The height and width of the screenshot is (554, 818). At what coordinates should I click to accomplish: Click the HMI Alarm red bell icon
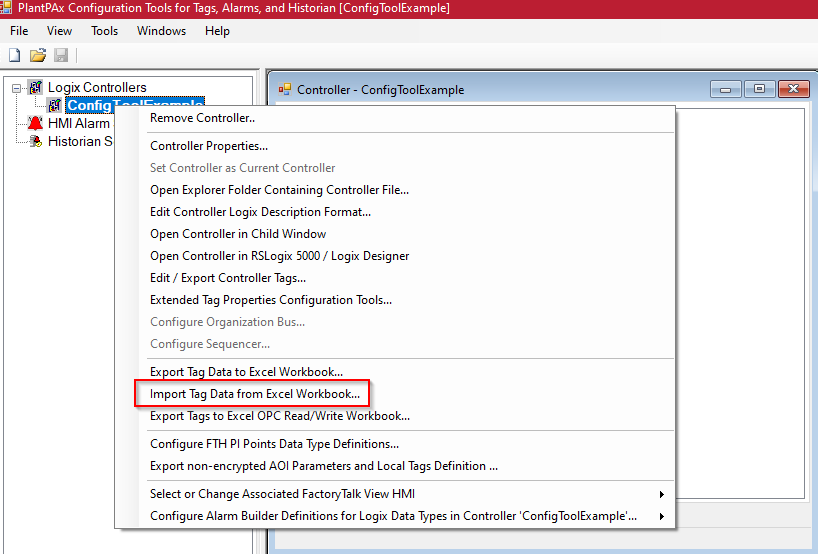click(35, 123)
